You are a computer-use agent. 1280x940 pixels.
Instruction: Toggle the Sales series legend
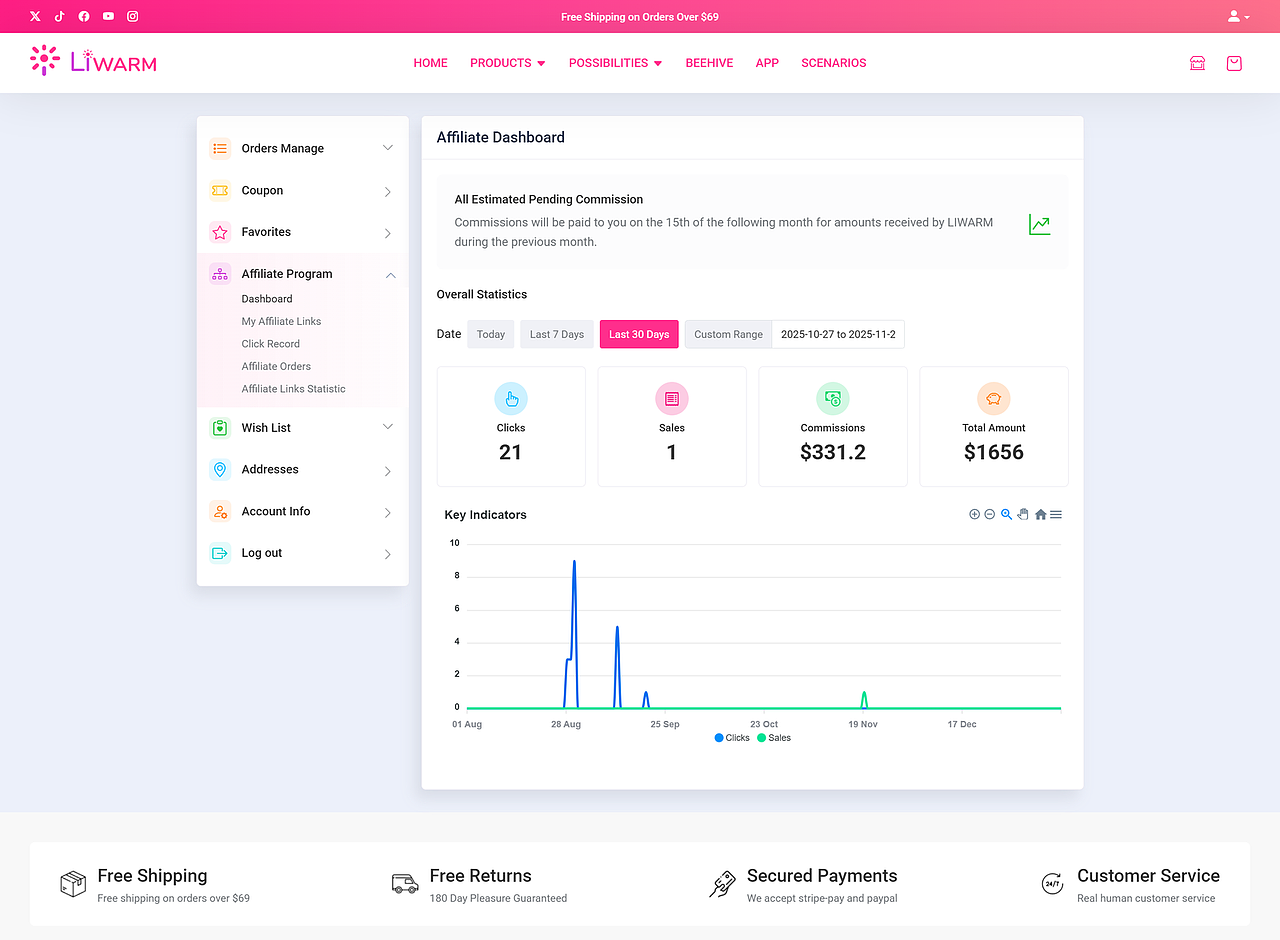click(774, 738)
